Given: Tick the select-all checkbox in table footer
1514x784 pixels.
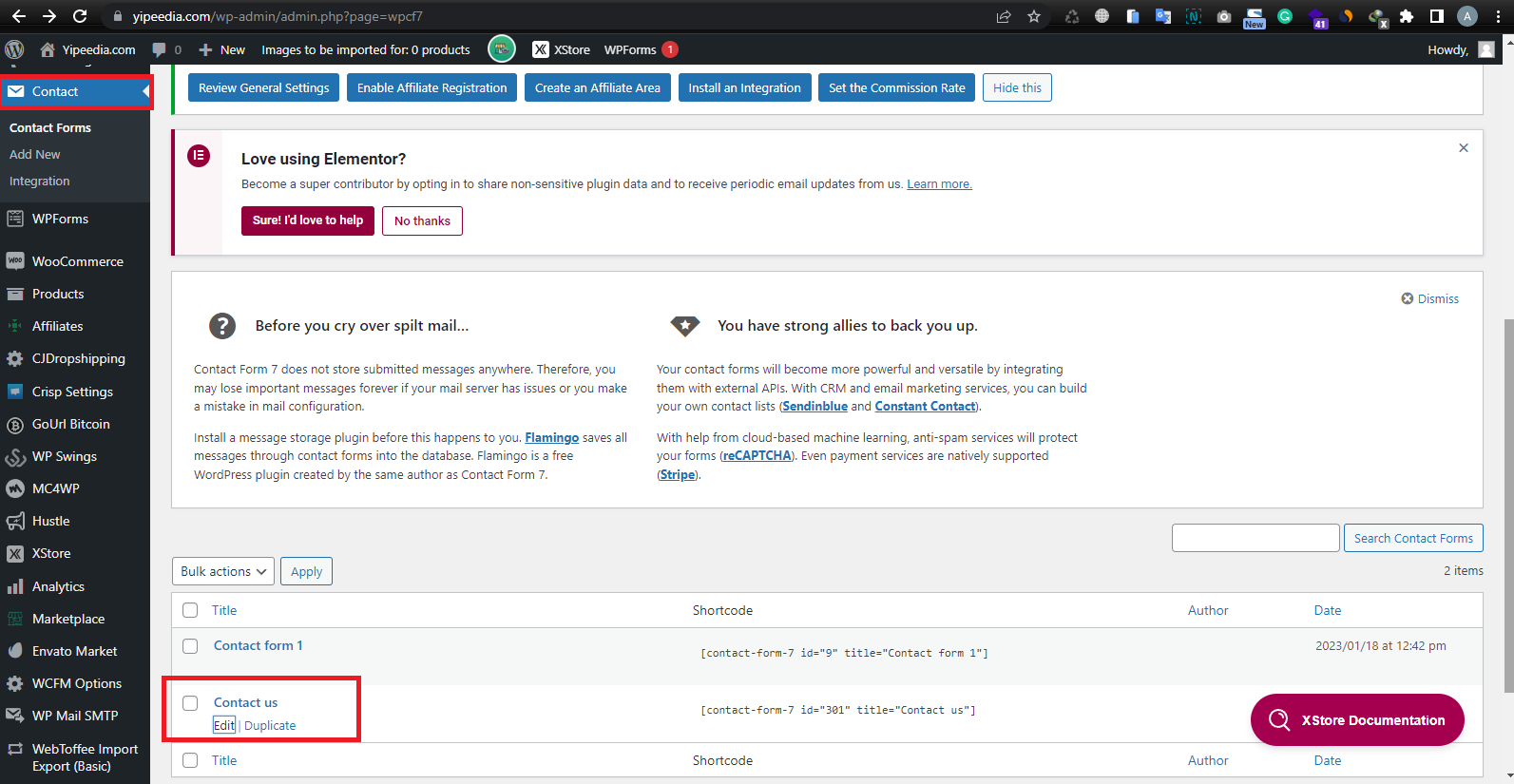Looking at the screenshot, I should [190, 760].
